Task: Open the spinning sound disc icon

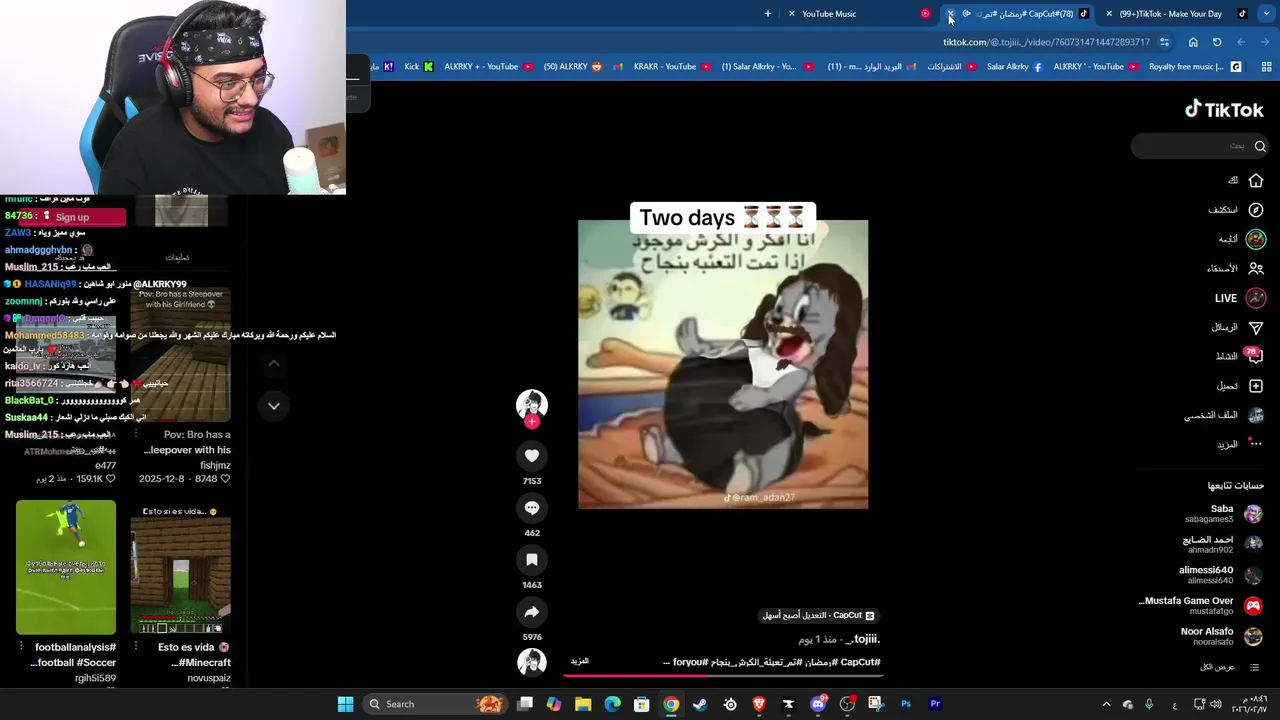Action: pos(532,662)
